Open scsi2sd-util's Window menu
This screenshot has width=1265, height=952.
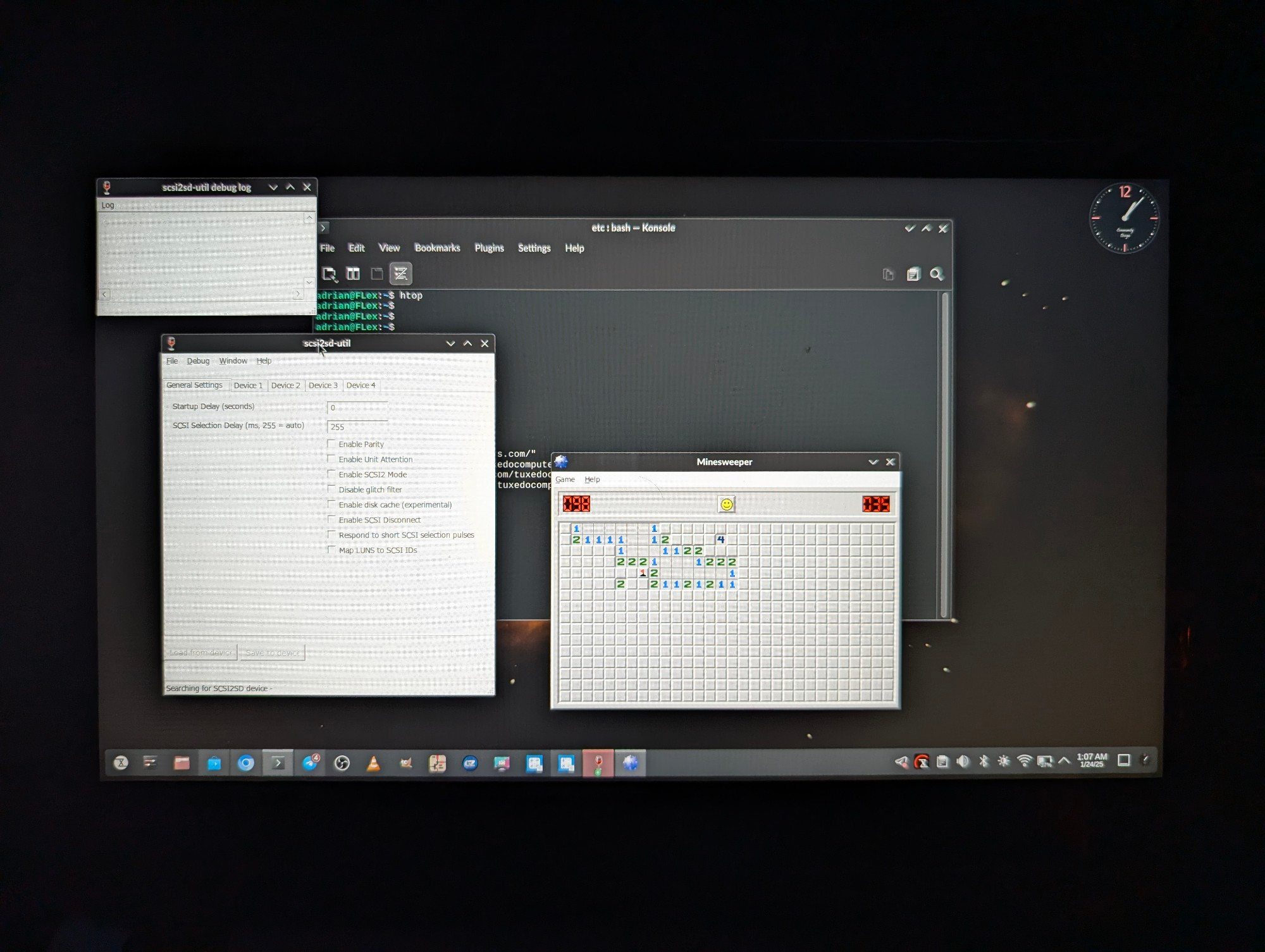point(233,361)
